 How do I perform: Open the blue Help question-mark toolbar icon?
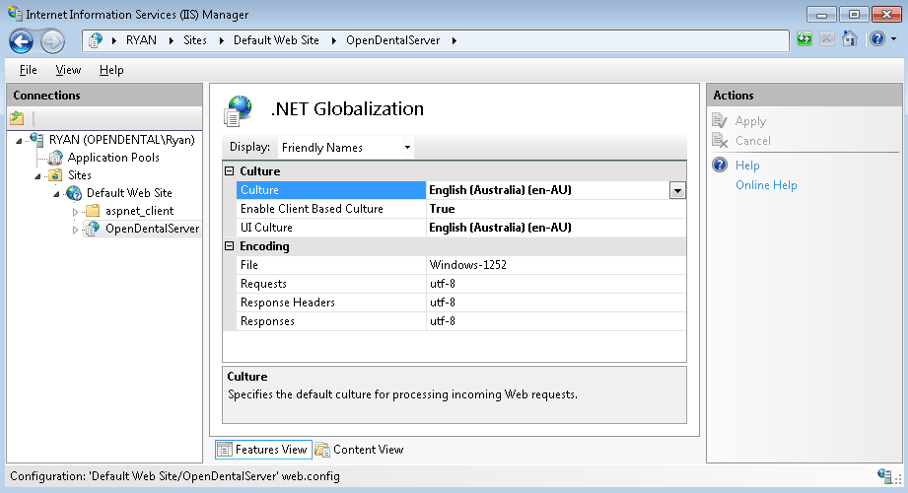click(878, 39)
